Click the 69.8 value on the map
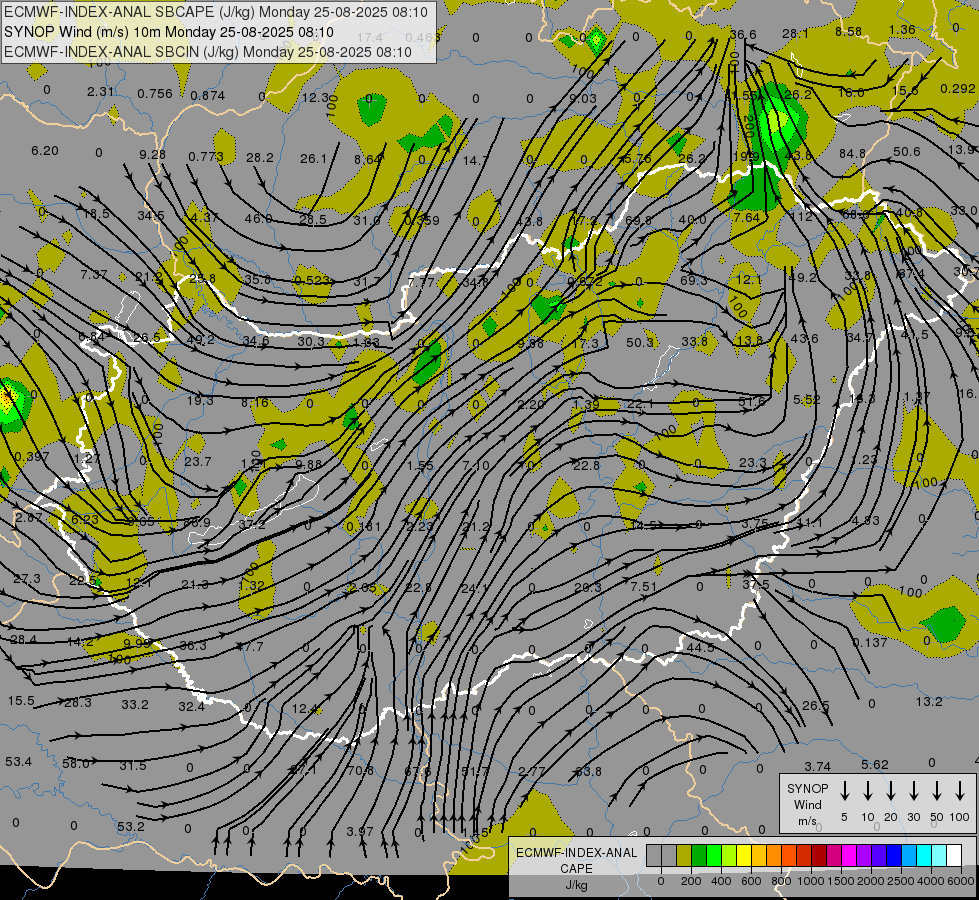Viewport: 979px width, 900px height. (638, 220)
